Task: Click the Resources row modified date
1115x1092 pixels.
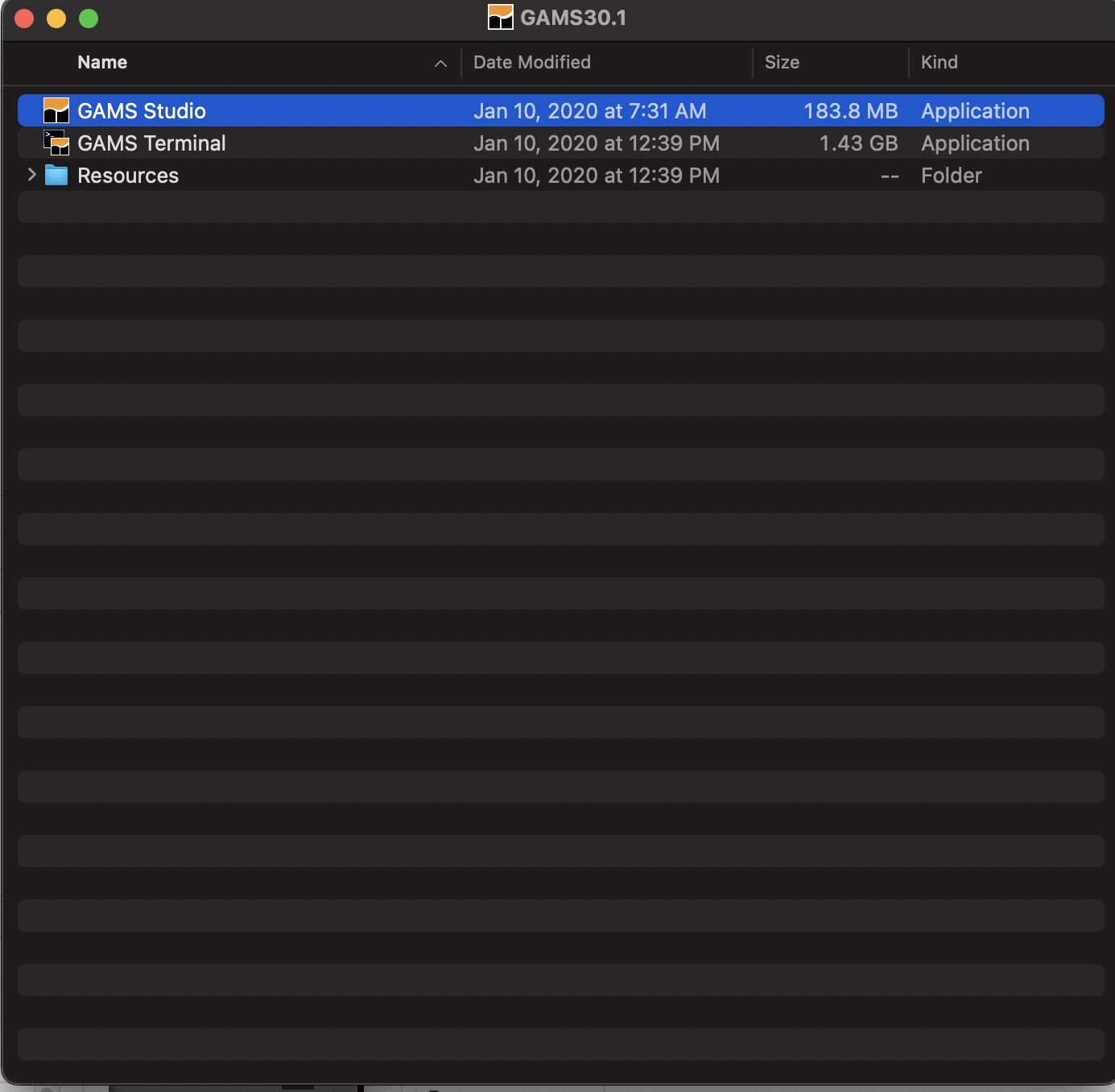Action: pos(597,175)
